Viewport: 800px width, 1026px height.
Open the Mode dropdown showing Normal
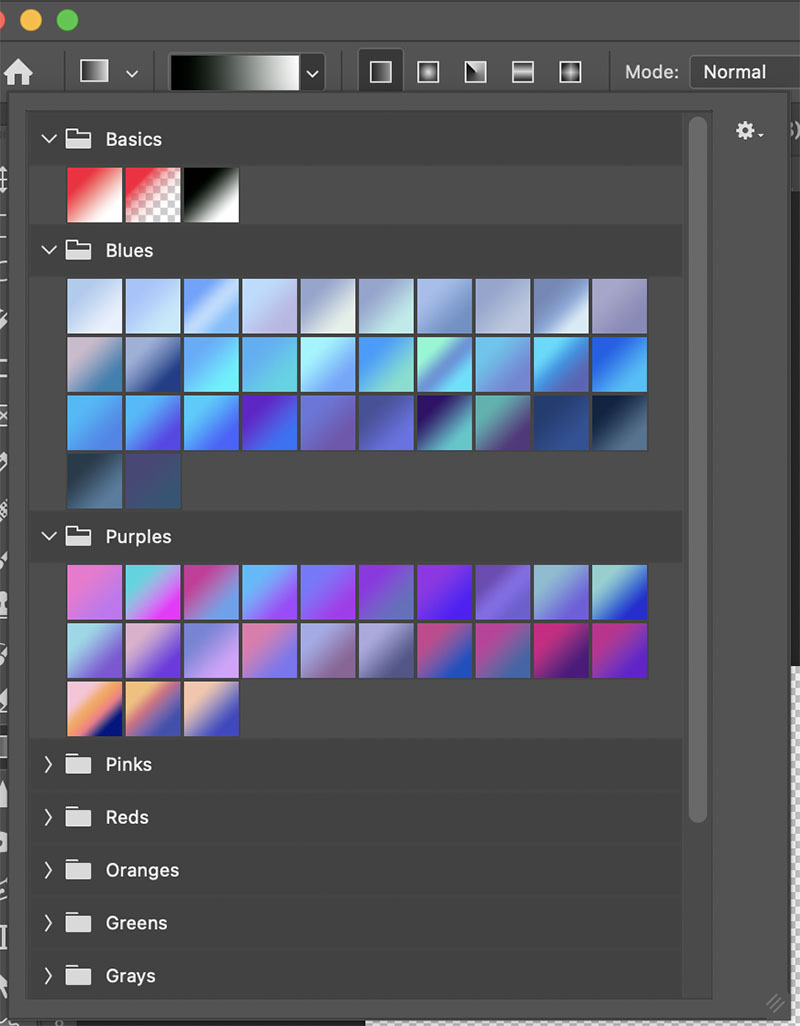click(744, 72)
